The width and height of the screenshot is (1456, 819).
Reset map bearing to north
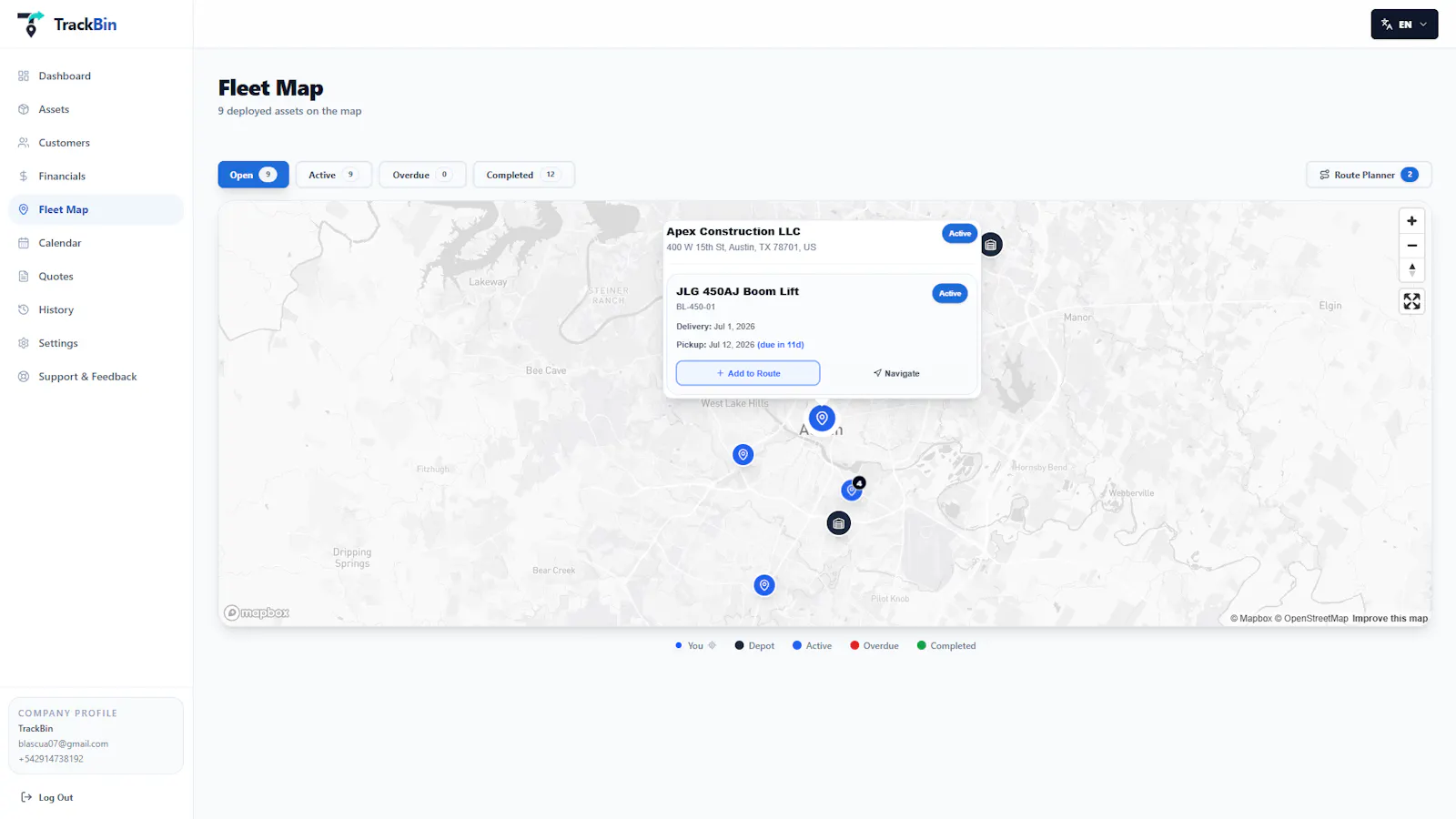[1411, 269]
